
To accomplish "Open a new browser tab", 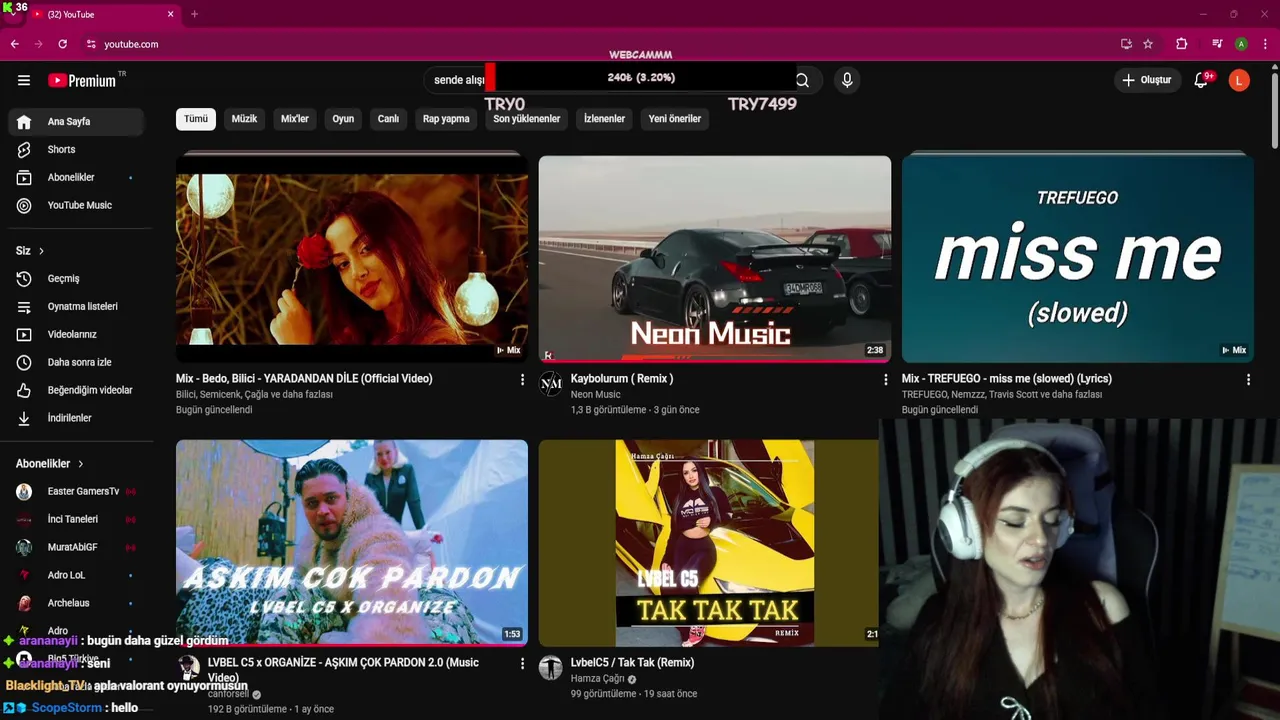I will point(194,14).
